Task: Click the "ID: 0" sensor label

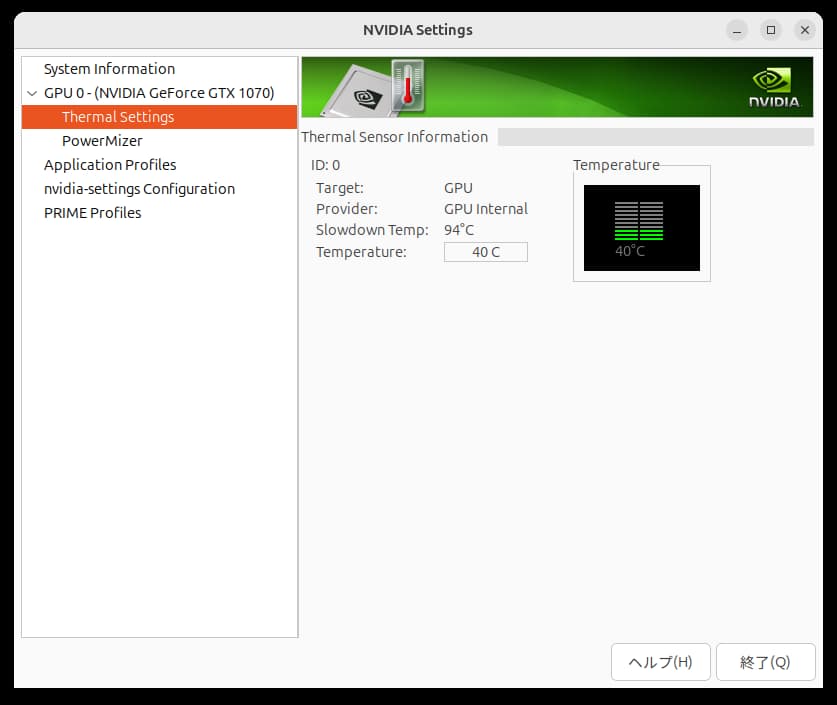Action: click(x=326, y=165)
